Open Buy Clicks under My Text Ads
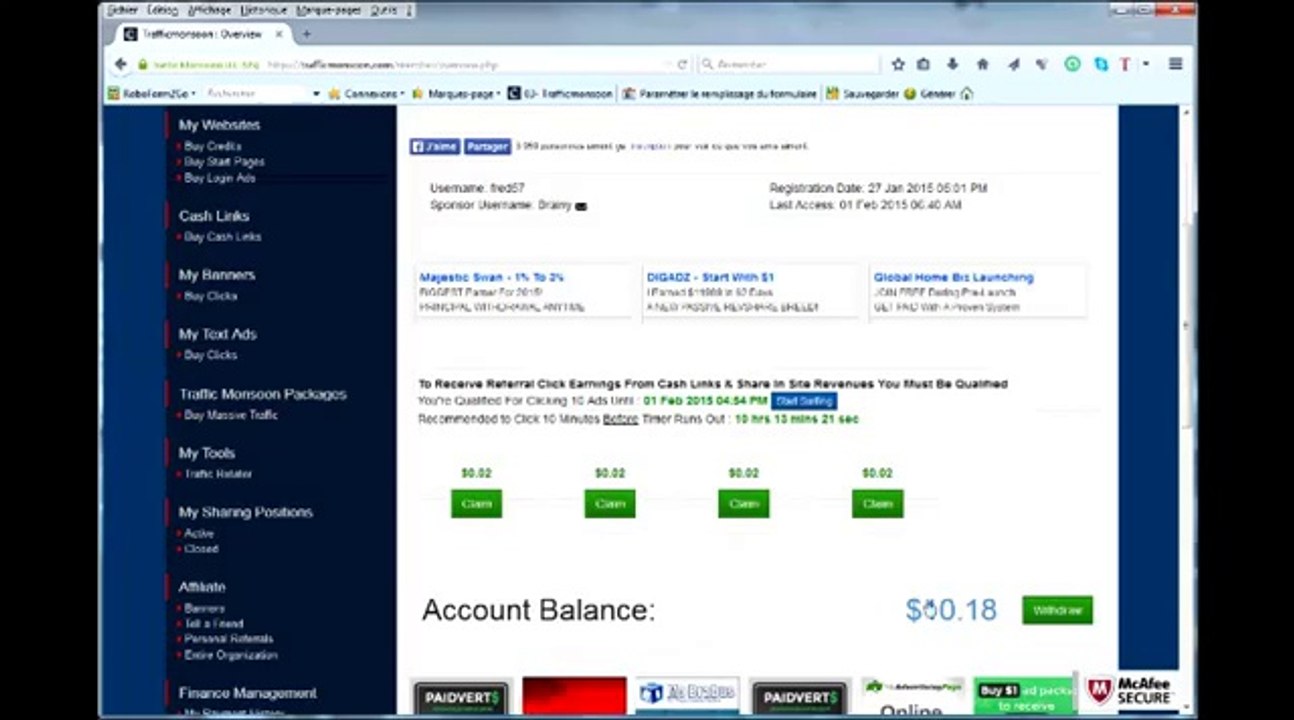1294x720 pixels. [211, 355]
